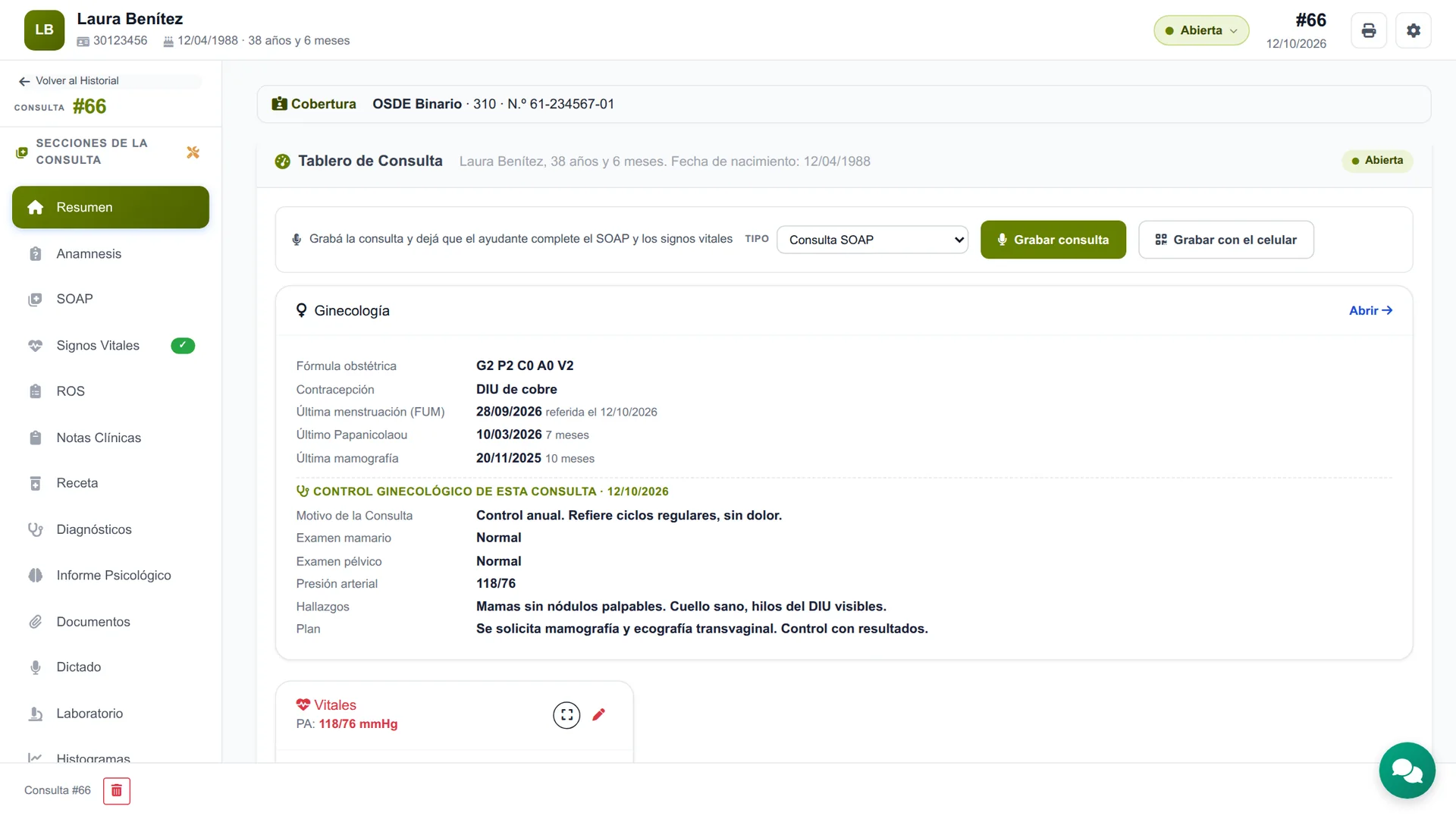Image resolution: width=1456 pixels, height=819 pixels.
Task: Click the orange tools icon beside Secciones
Action: tap(193, 152)
